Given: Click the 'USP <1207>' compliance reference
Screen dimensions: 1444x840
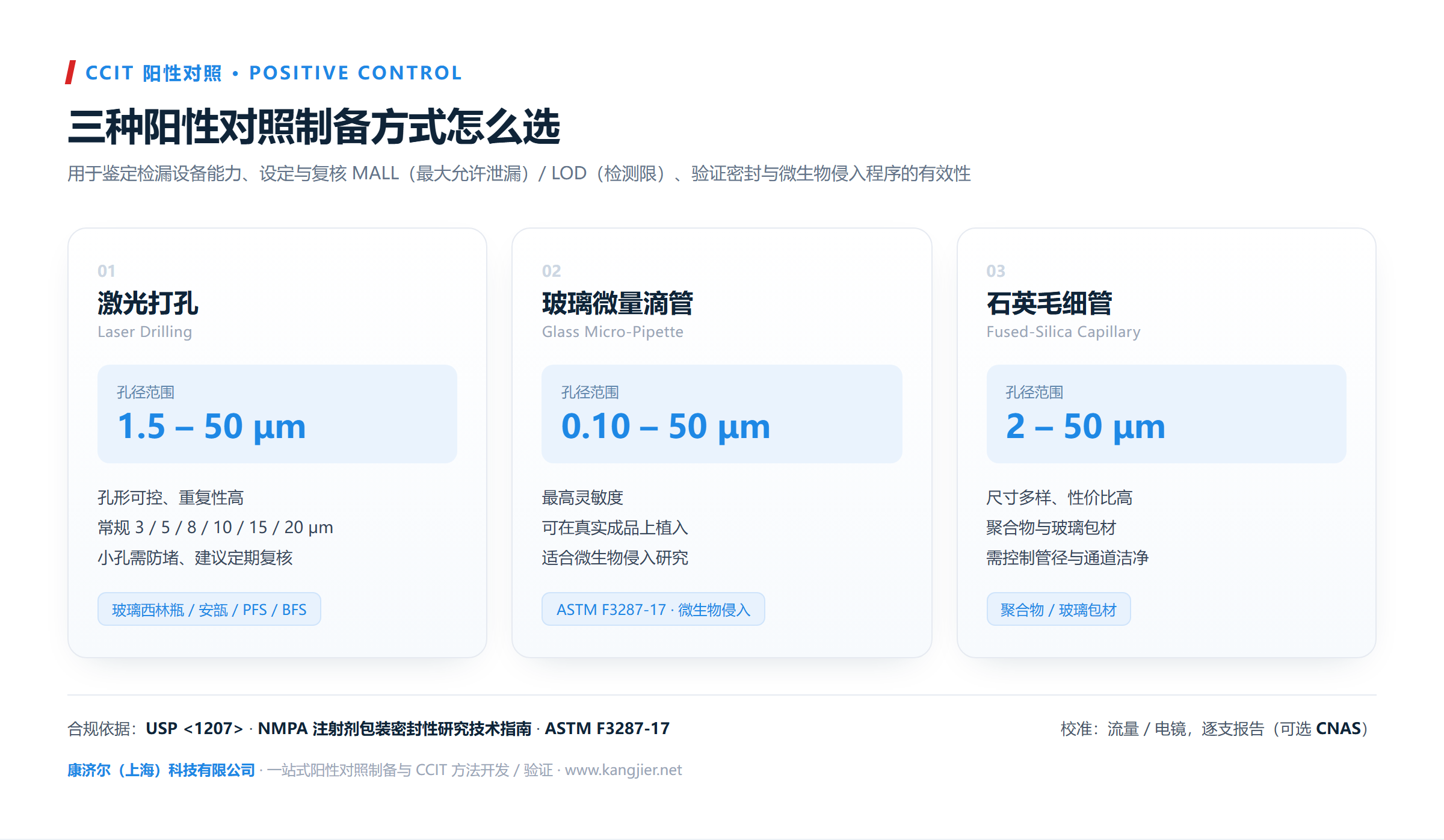Looking at the screenshot, I should [x=194, y=729].
